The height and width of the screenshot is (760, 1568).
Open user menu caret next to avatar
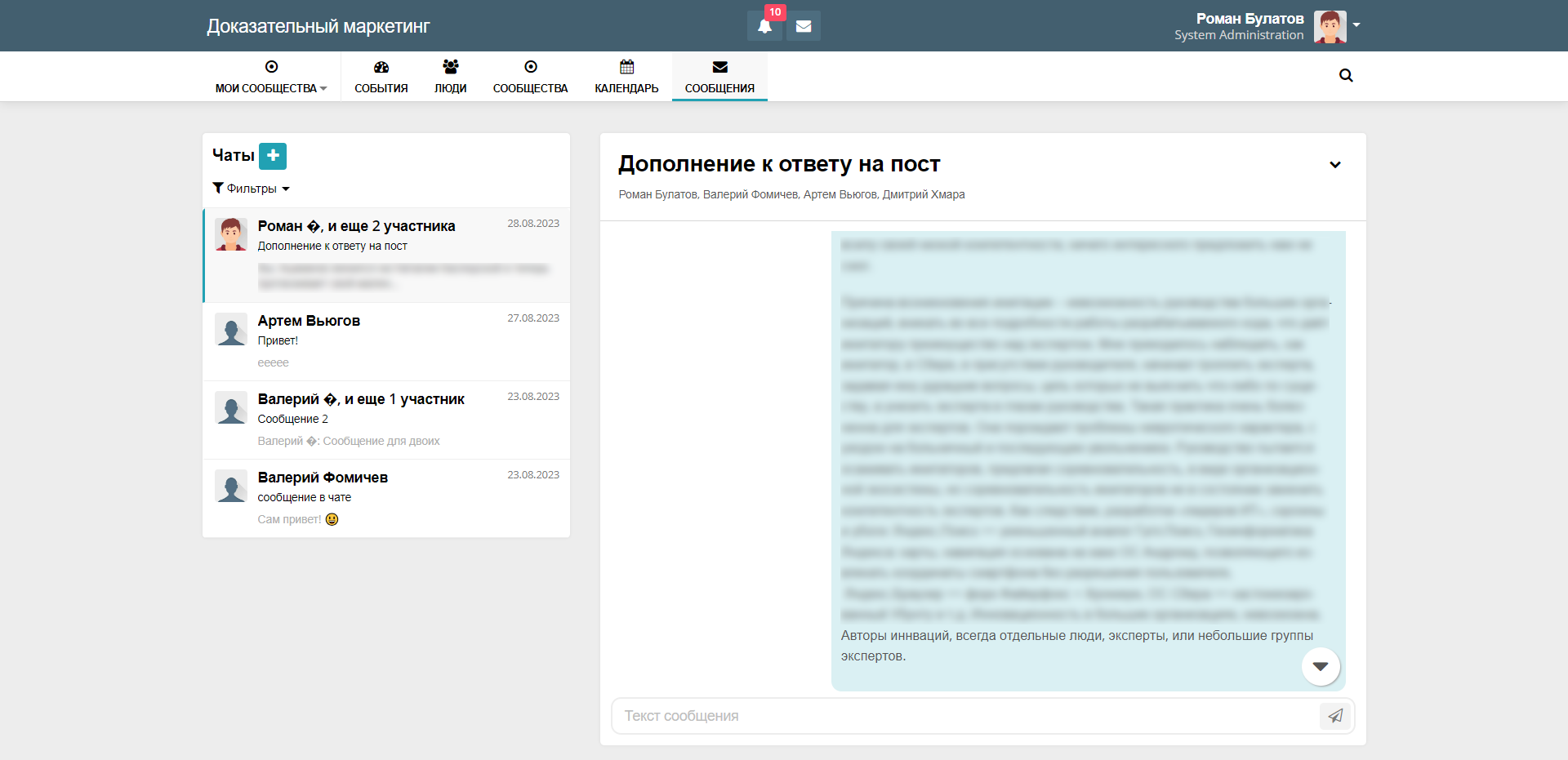coord(1356,25)
